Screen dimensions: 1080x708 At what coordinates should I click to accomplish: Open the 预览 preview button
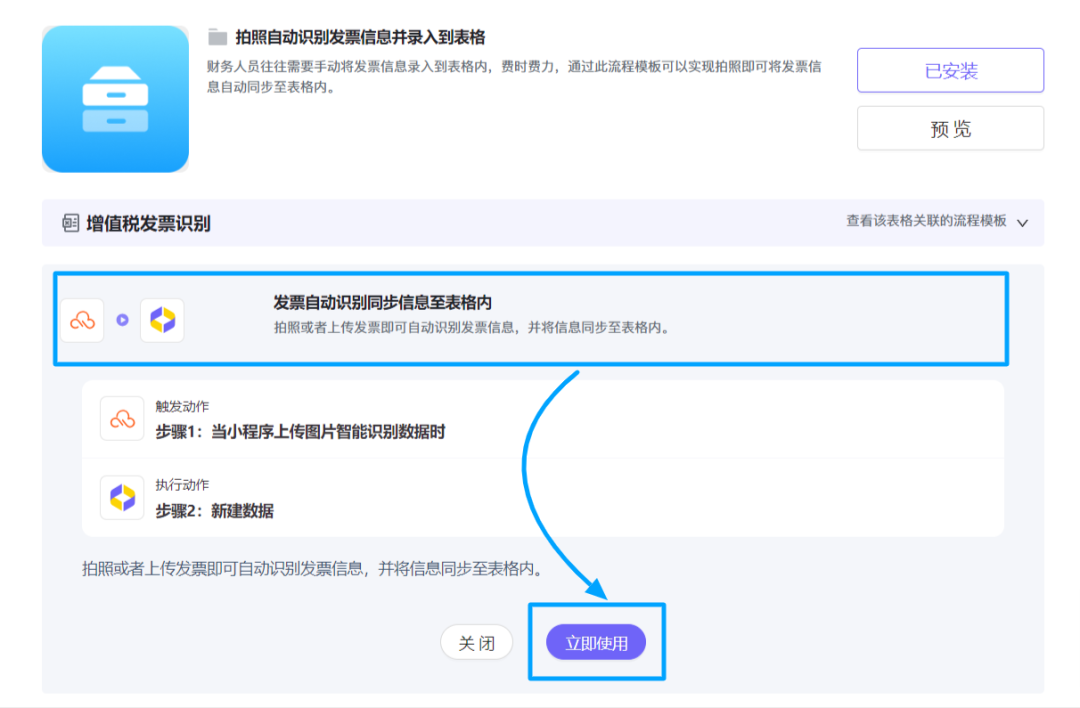(950, 128)
